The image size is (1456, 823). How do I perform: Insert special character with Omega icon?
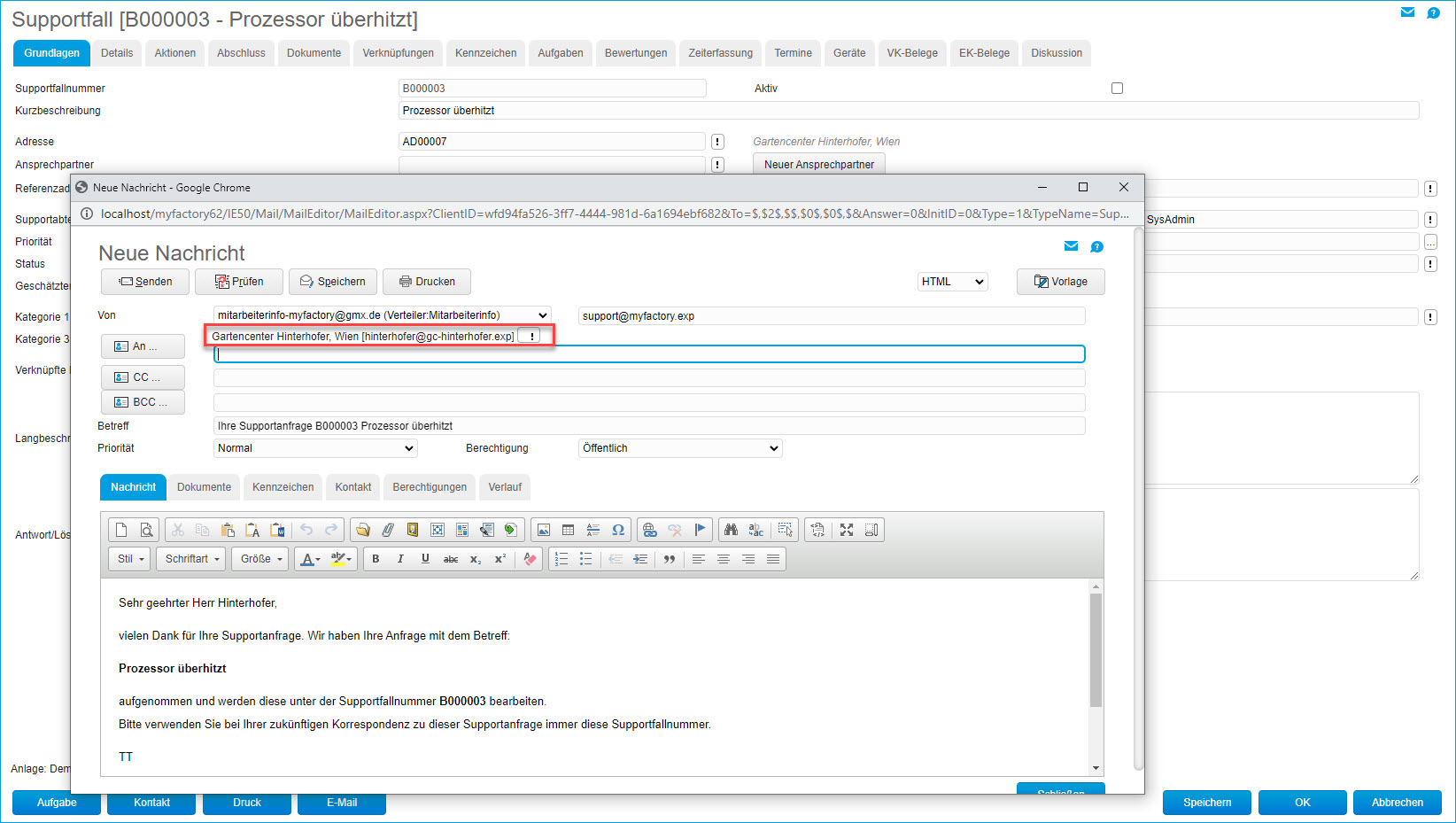pyautogui.click(x=618, y=530)
